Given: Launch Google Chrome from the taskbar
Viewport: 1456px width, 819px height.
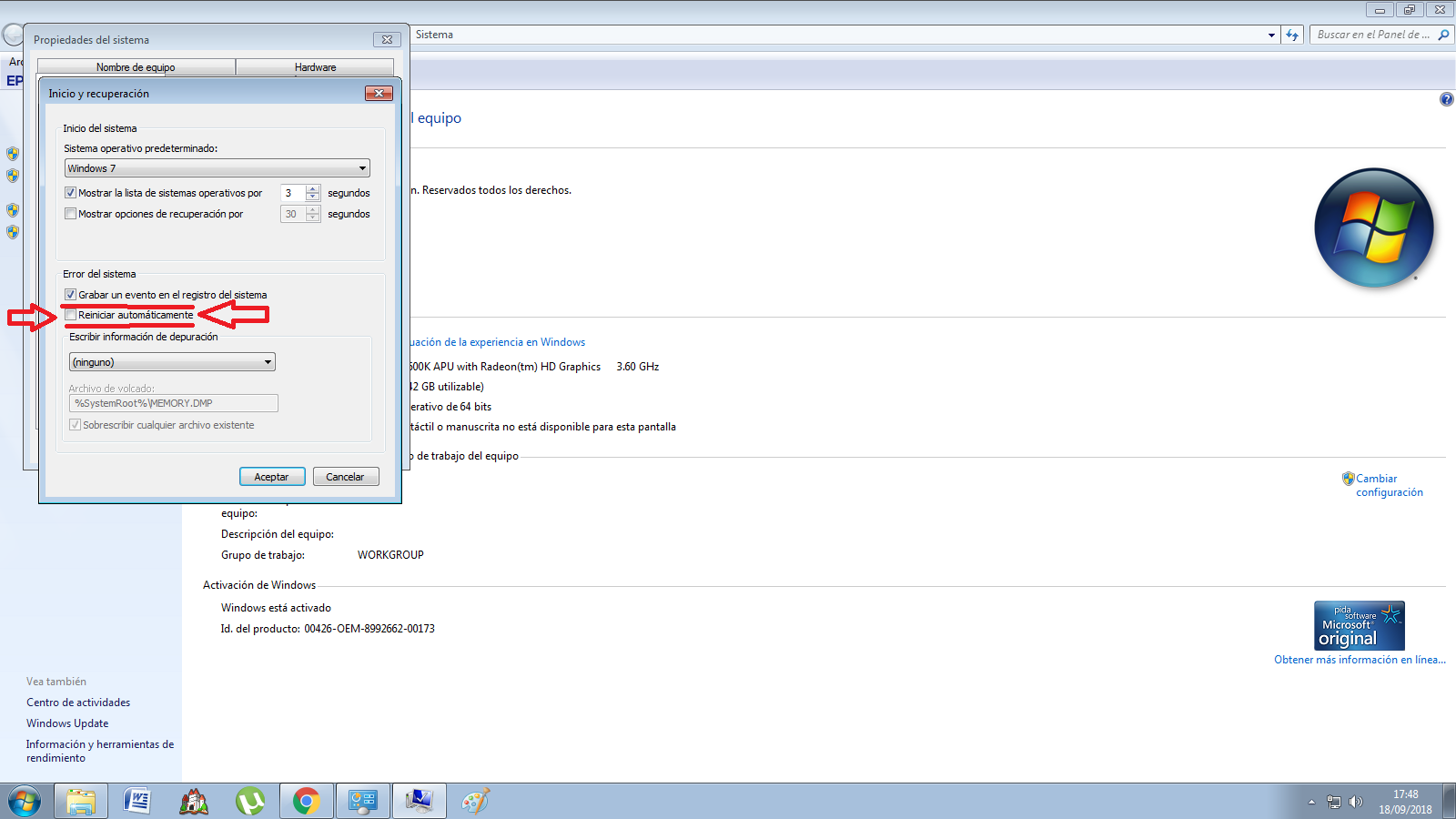Looking at the screenshot, I should click(x=307, y=801).
